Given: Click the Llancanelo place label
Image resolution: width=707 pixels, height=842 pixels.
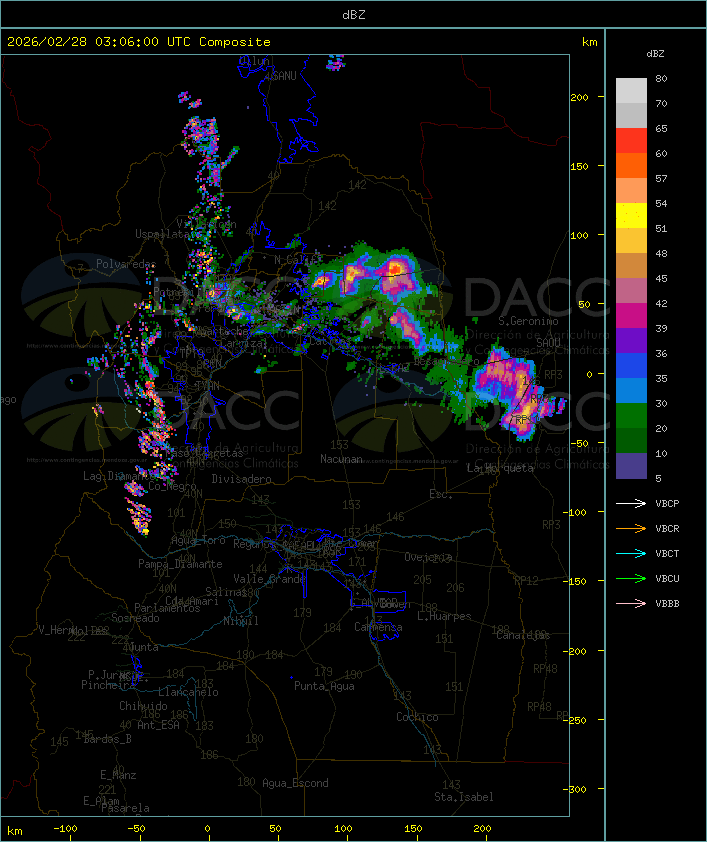Looking at the screenshot, I should [188, 692].
